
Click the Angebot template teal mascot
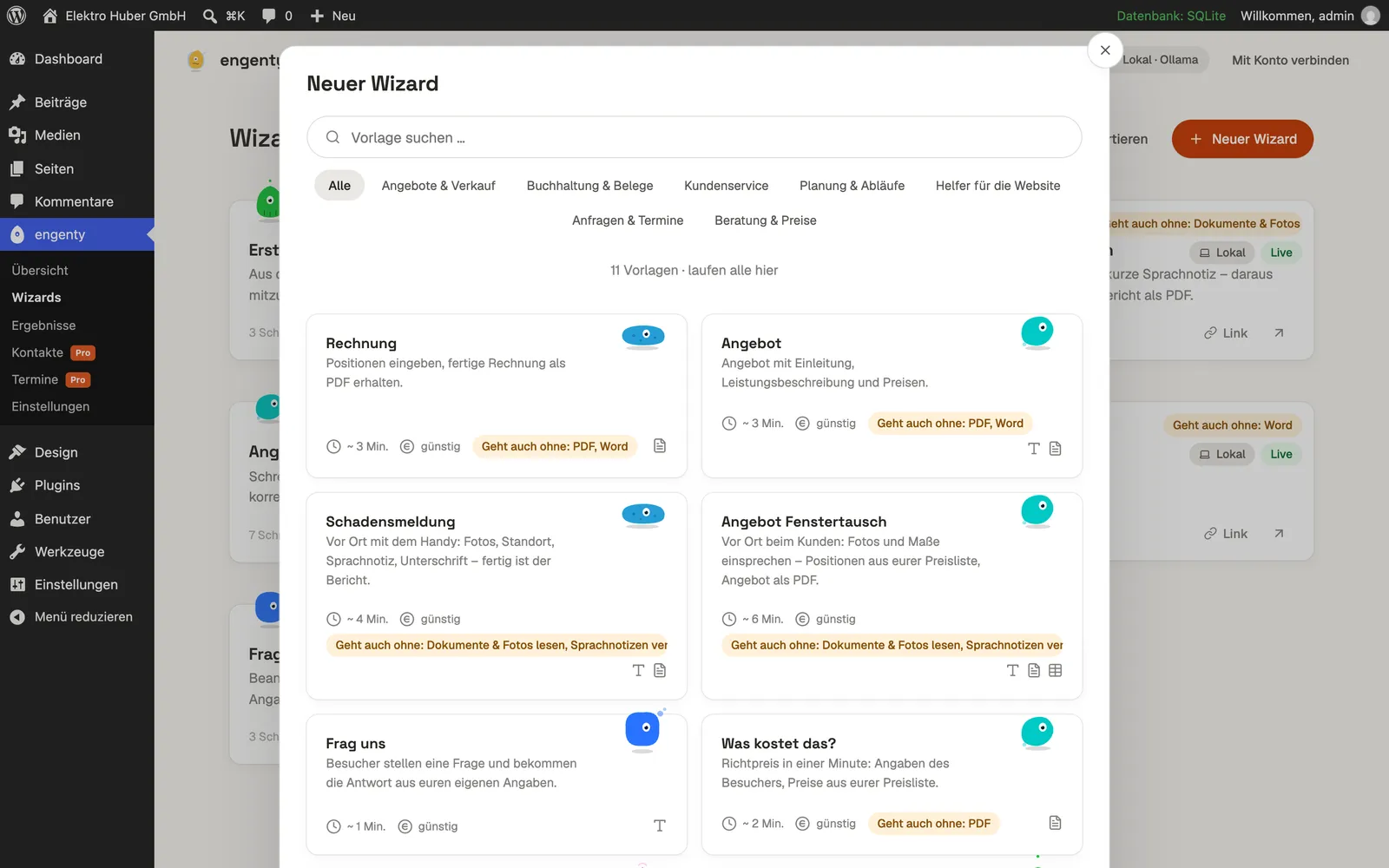(x=1037, y=332)
